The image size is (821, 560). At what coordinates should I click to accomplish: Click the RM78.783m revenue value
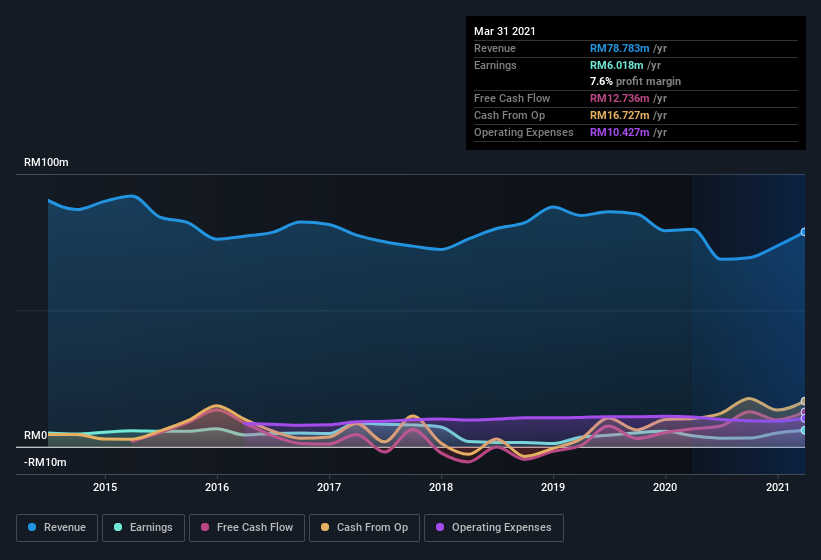[619, 48]
